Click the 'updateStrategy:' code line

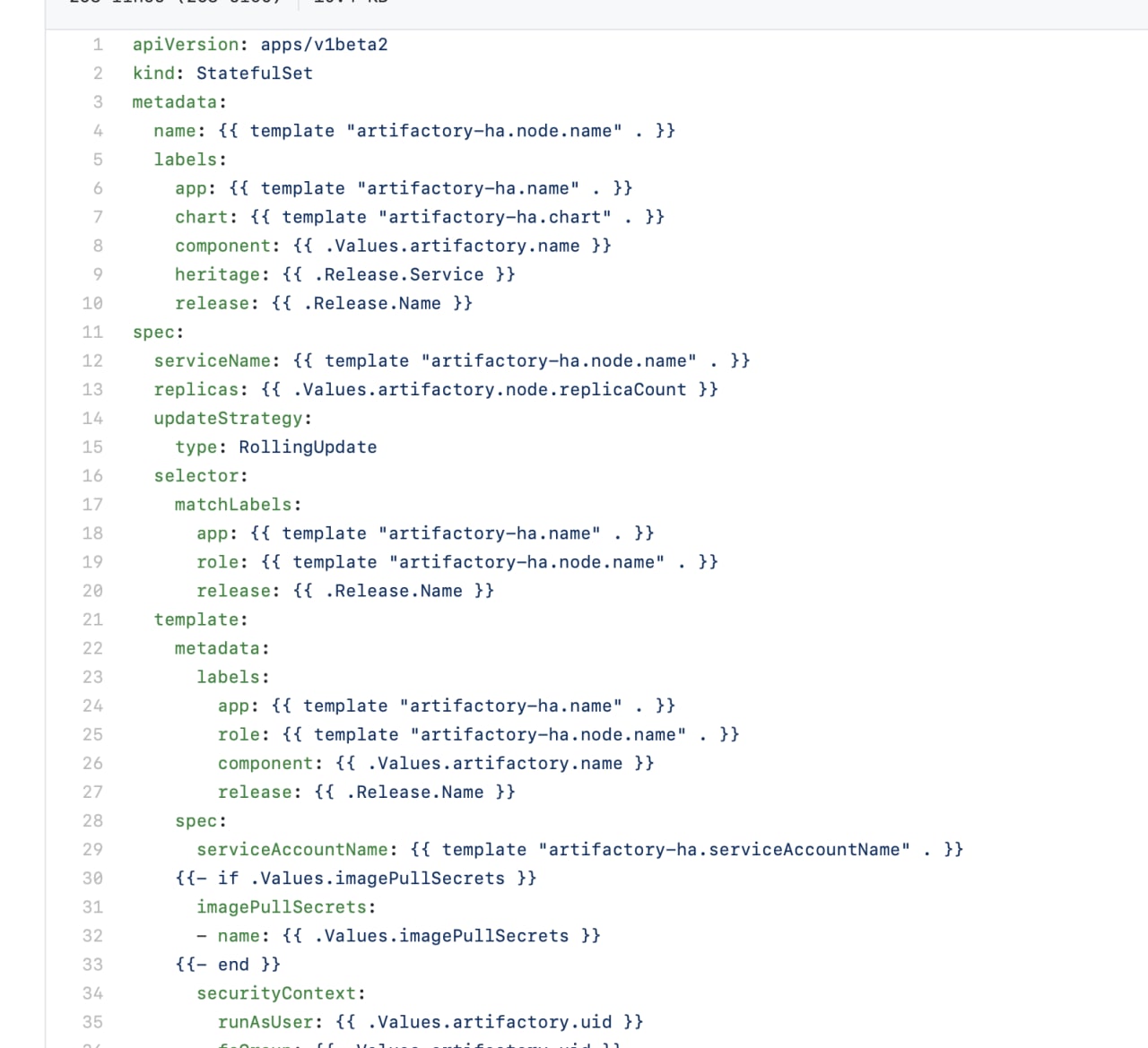(x=233, y=418)
